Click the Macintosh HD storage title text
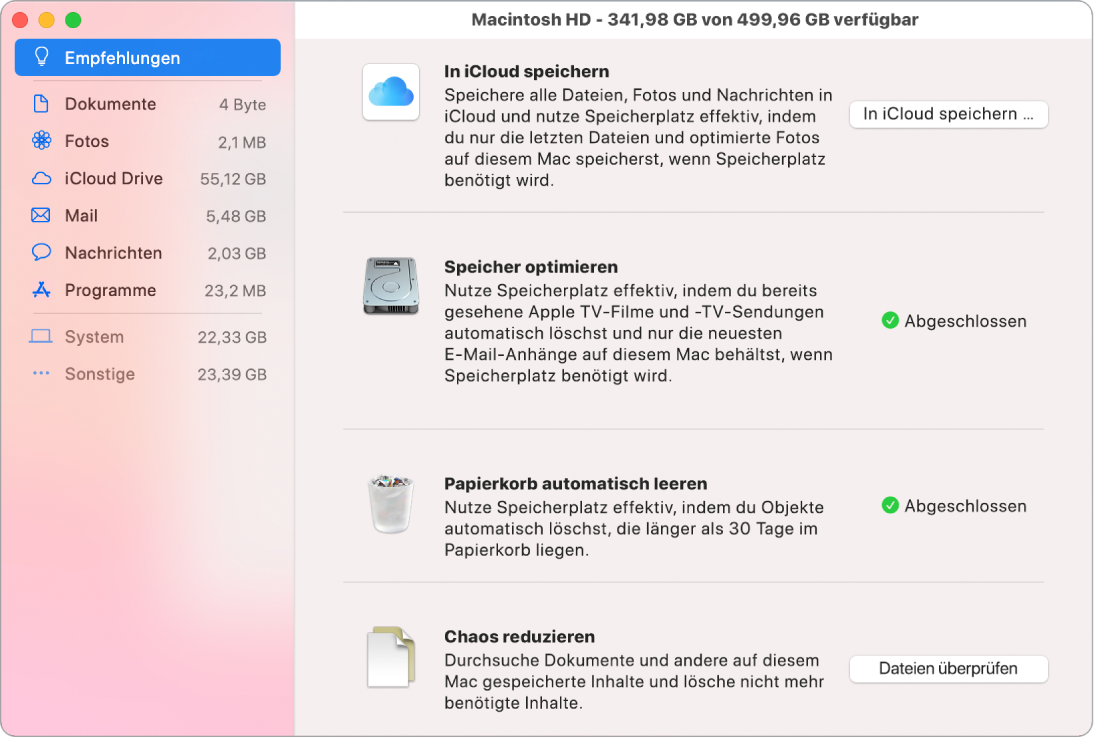 tap(693, 18)
